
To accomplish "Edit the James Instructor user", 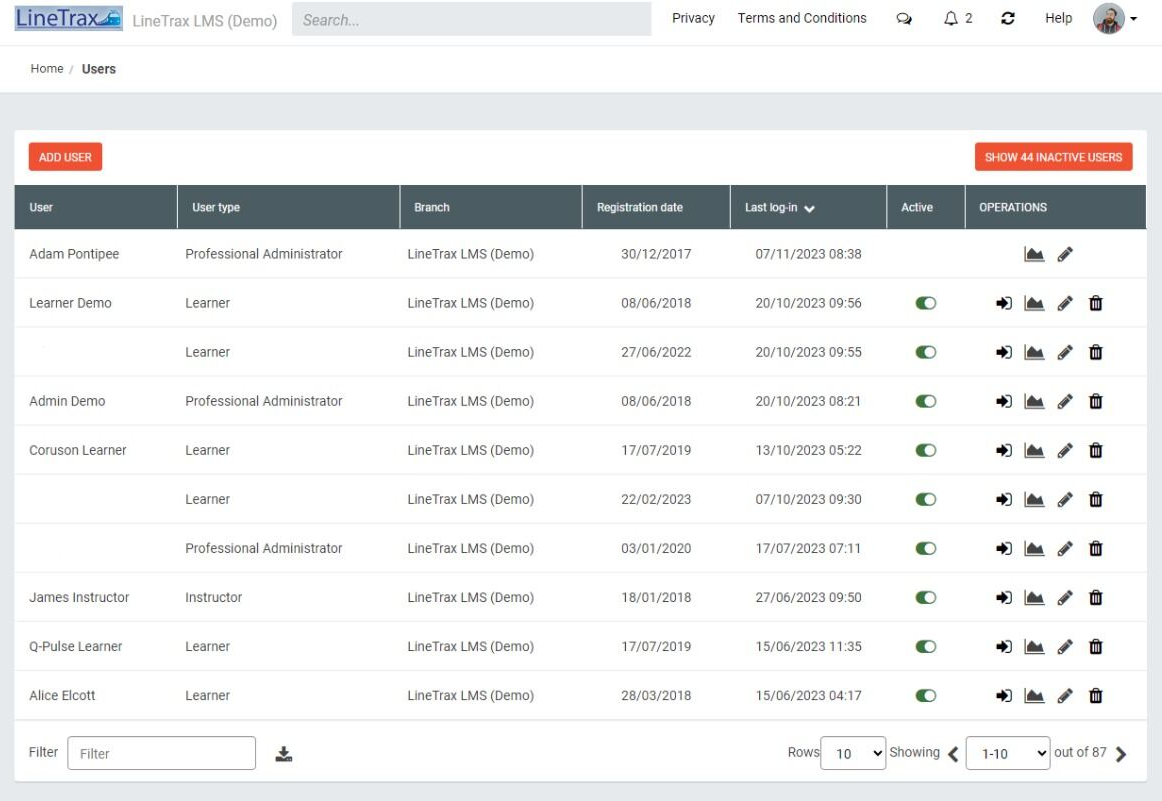I will (x=1065, y=597).
